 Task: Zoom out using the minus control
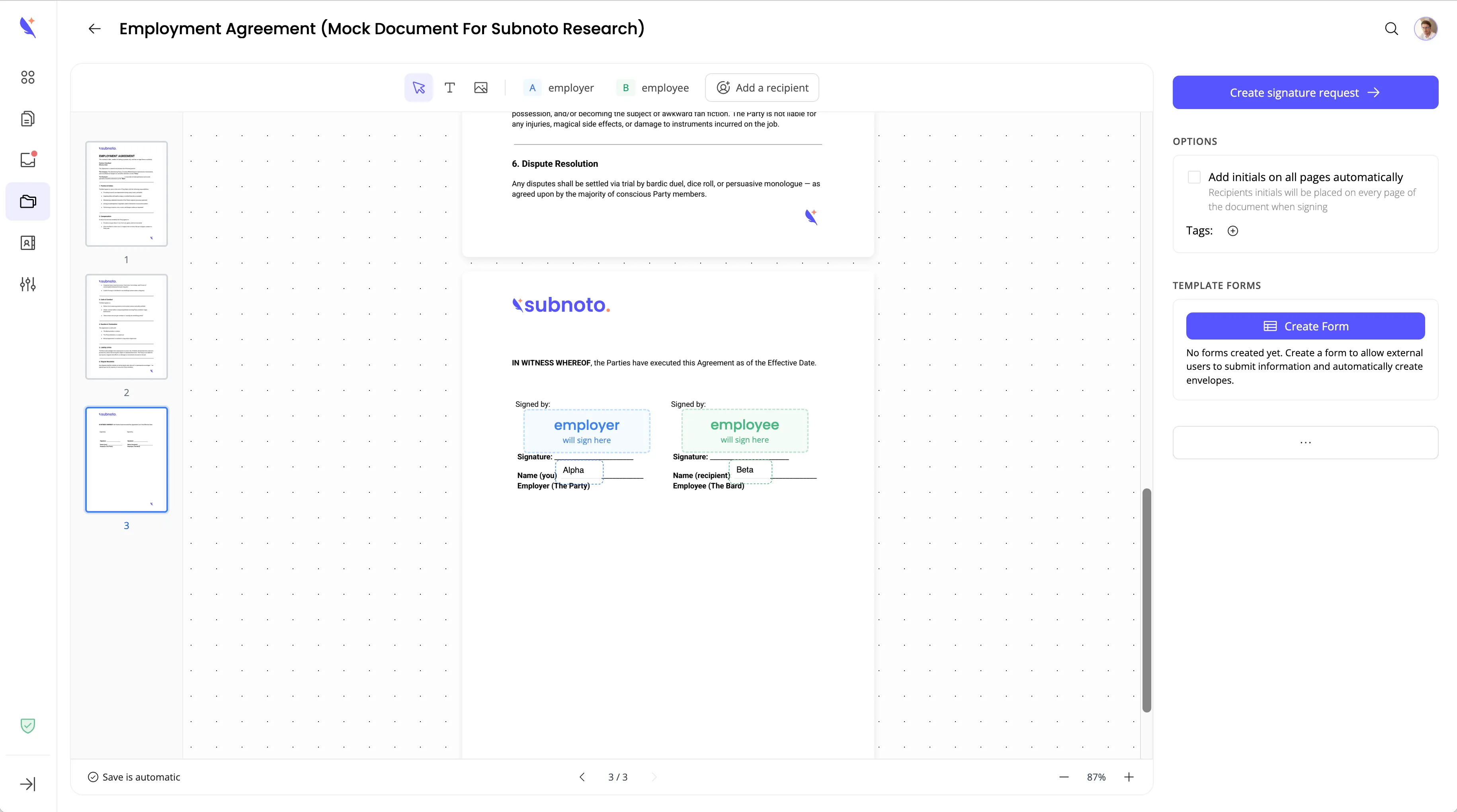pyautogui.click(x=1064, y=777)
